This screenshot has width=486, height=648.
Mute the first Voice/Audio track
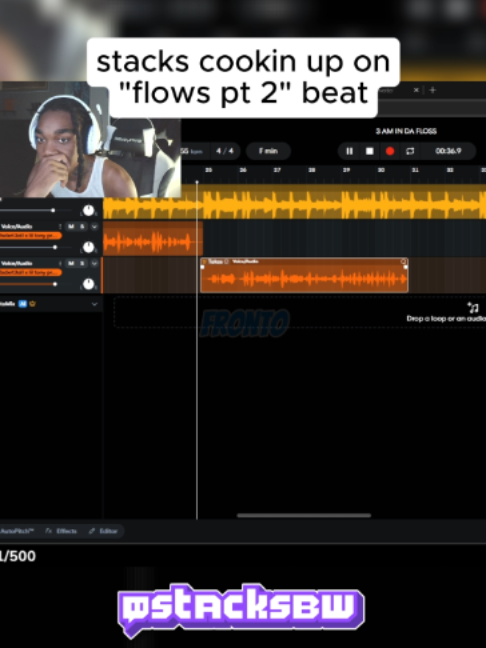coord(71,226)
